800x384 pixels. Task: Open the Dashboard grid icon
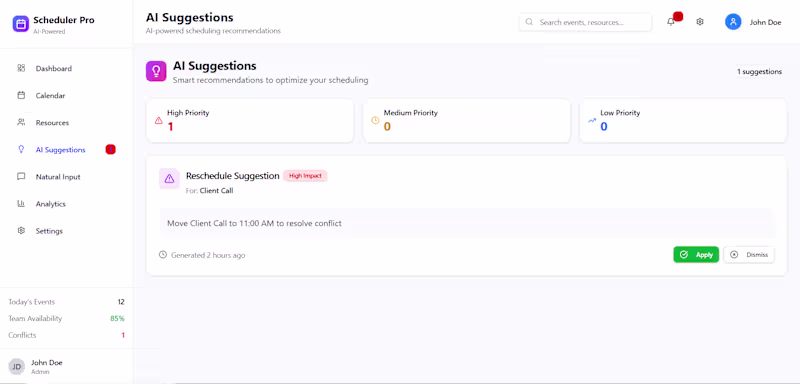(x=21, y=68)
